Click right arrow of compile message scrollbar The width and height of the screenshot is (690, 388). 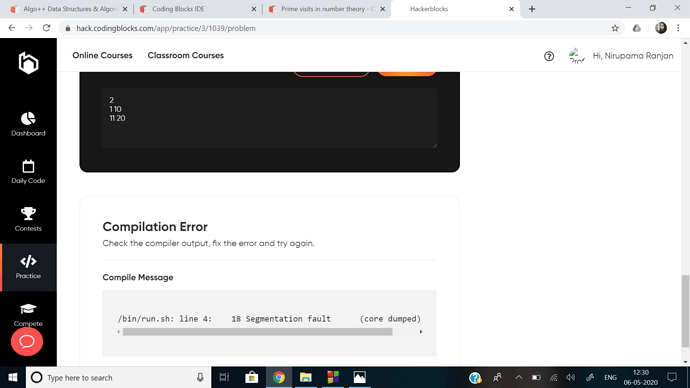pos(421,332)
